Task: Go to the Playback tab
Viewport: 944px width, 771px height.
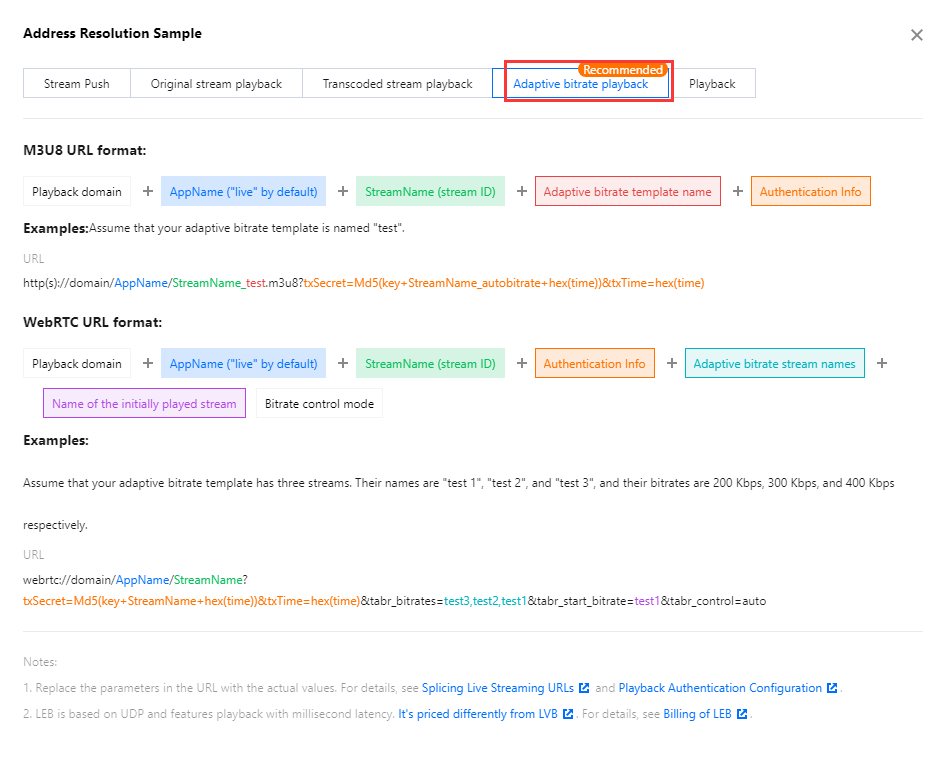Action: tap(712, 84)
